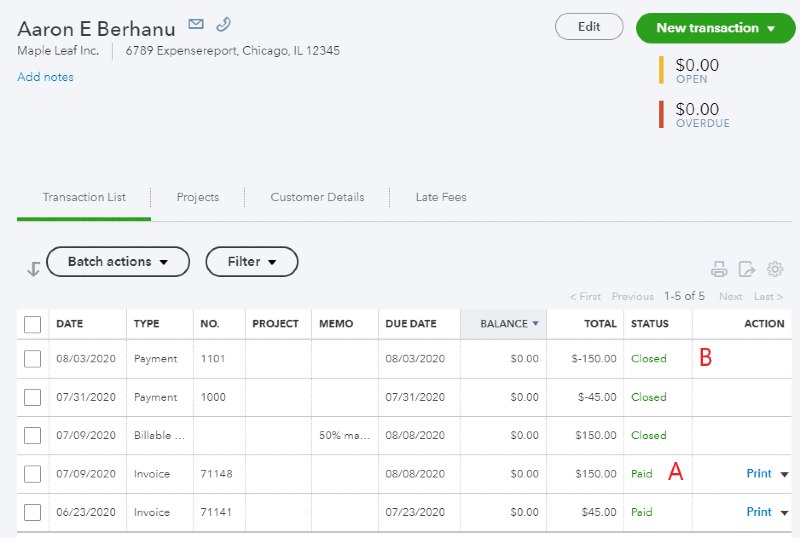Viewport: 800px width, 538px height.
Task: Click the Maple Leaf Inc. company name
Action: (x=58, y=51)
